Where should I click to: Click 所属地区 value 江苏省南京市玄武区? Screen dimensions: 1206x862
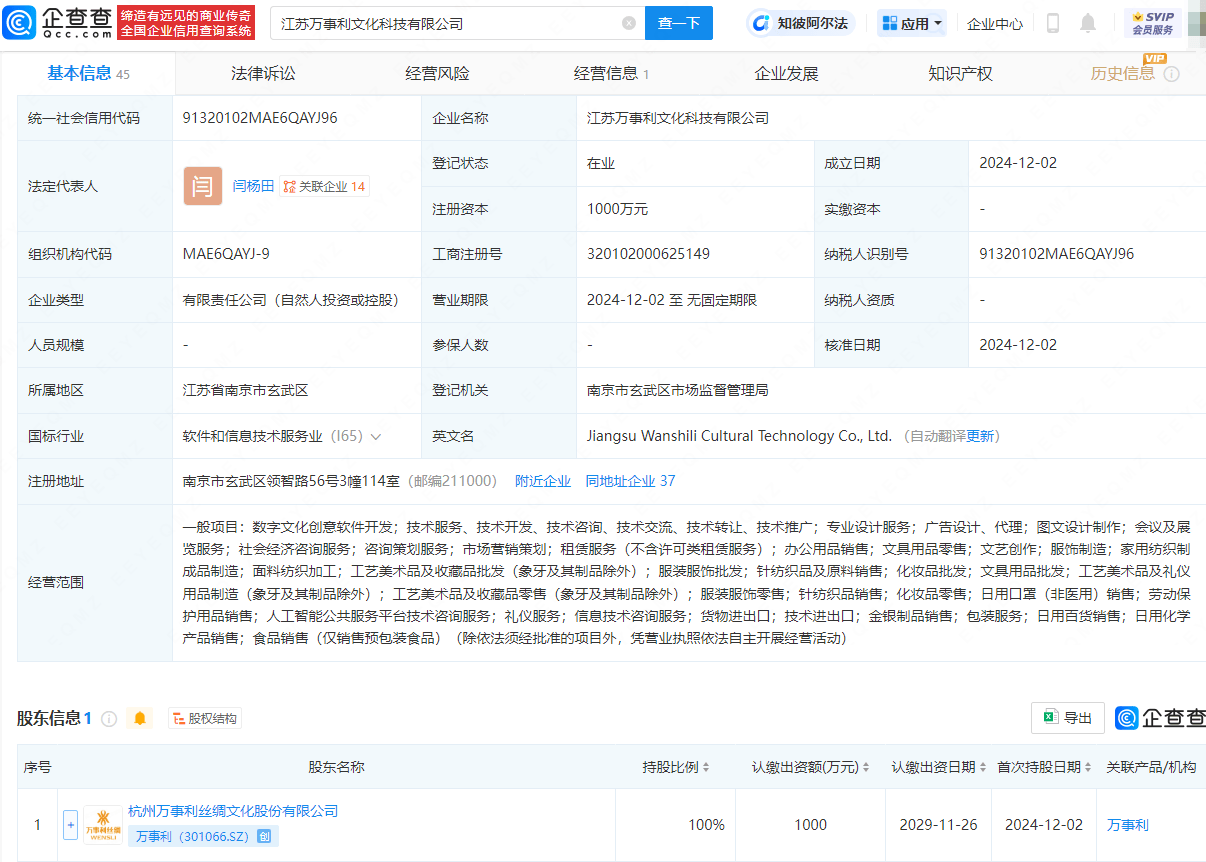click(246, 390)
